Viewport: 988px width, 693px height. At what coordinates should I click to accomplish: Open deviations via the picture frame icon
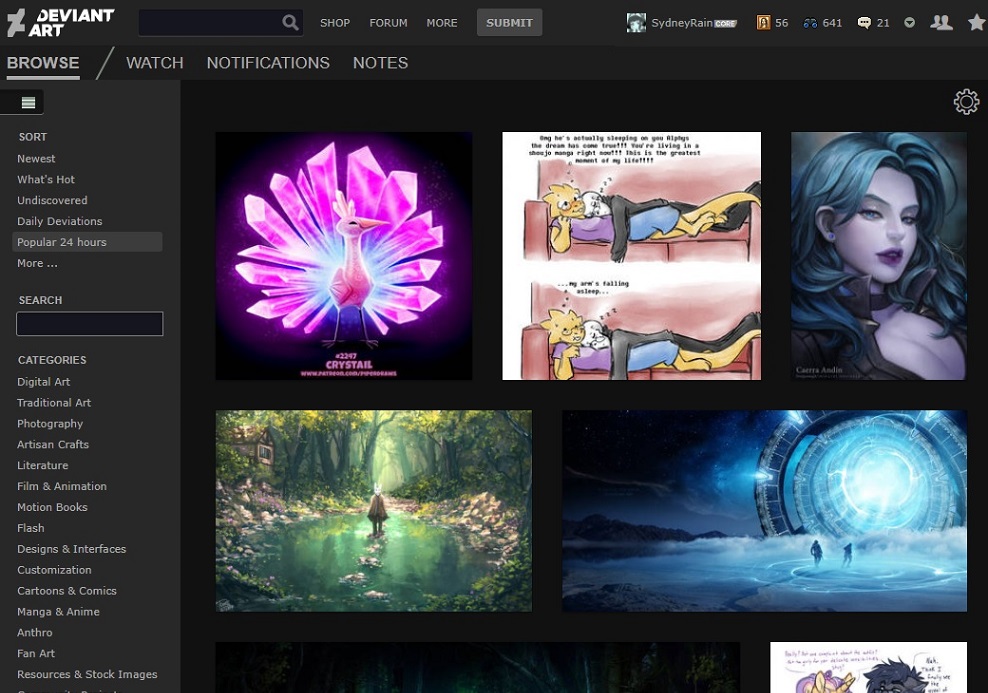(765, 21)
